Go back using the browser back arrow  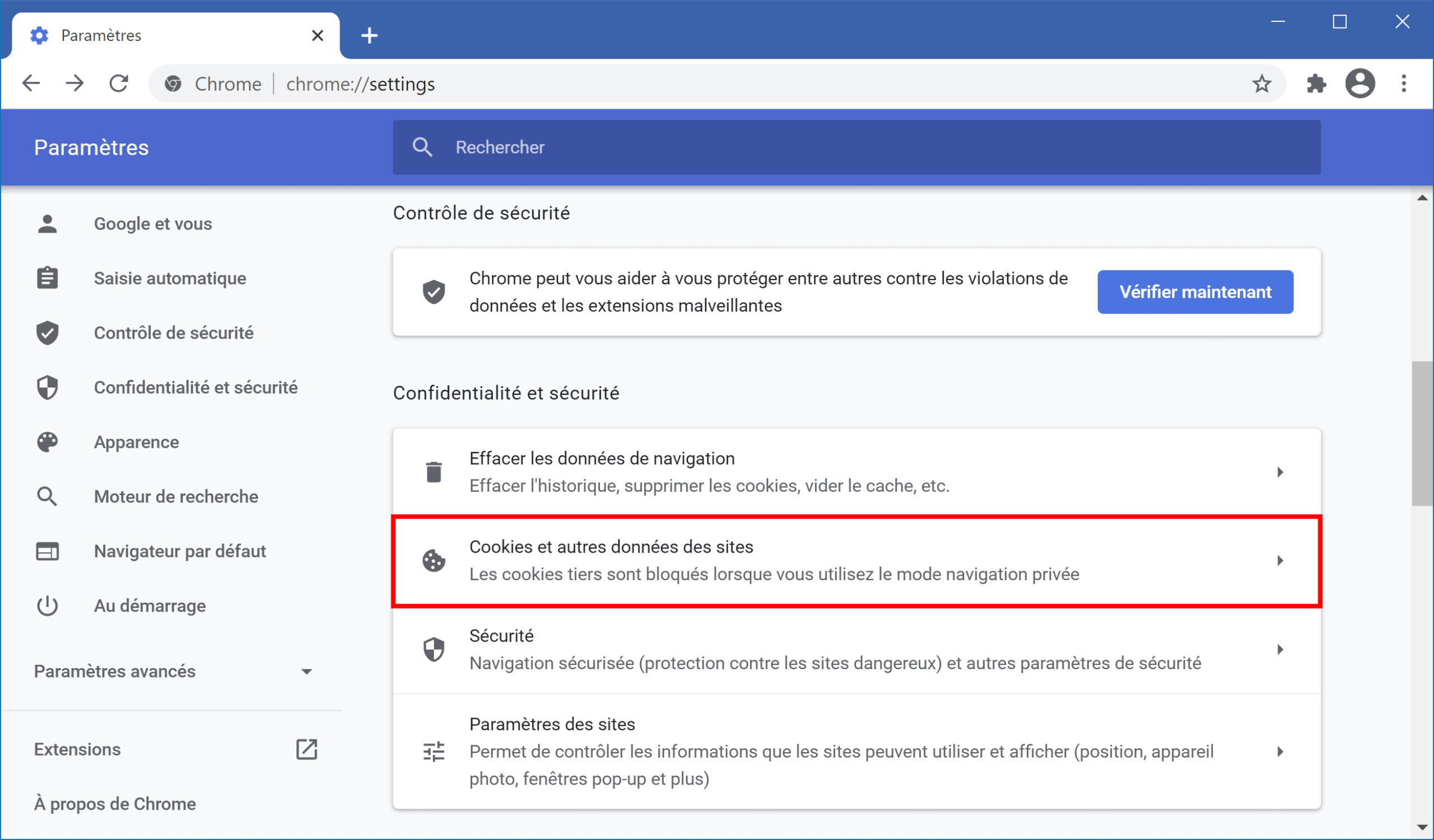tap(31, 83)
